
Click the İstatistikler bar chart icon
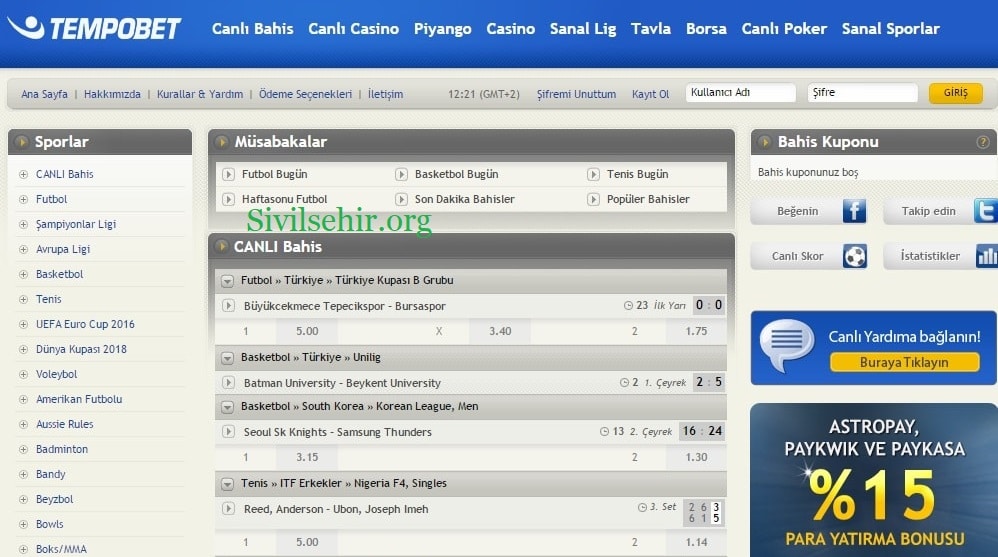(987, 256)
